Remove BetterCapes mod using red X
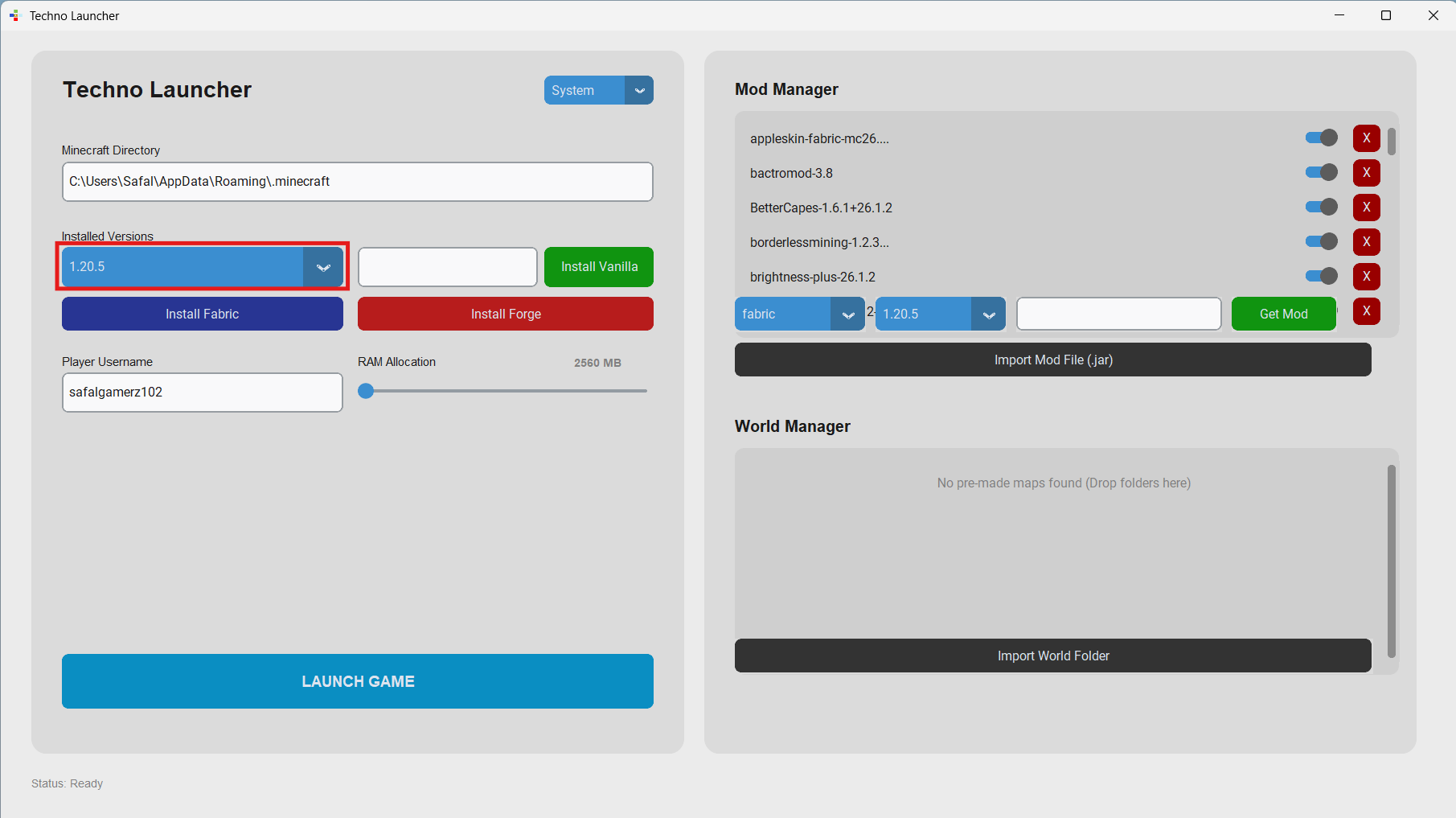1456x818 pixels. click(1366, 208)
